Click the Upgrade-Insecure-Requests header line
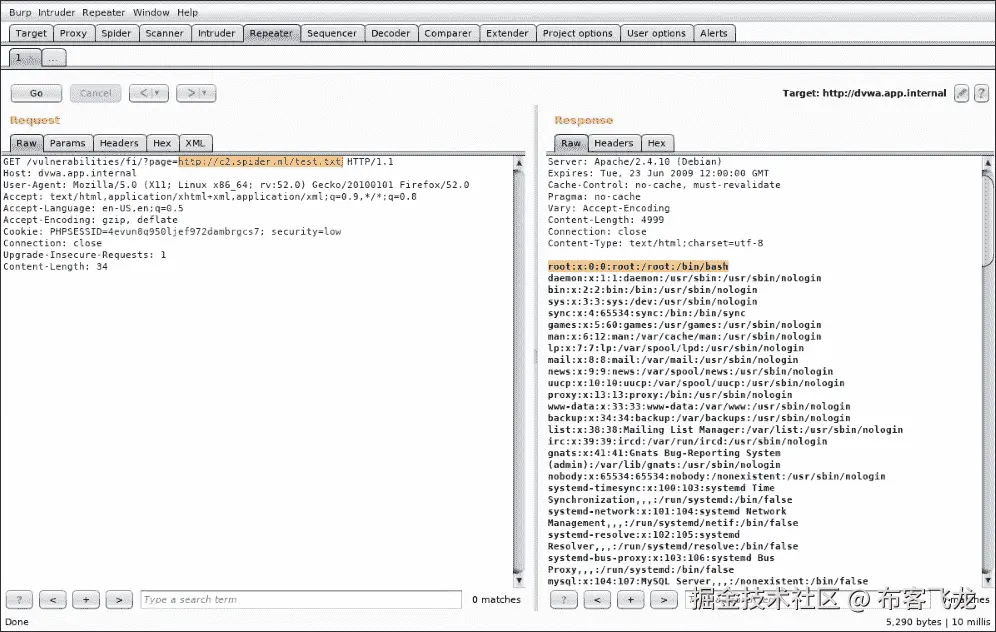This screenshot has width=996, height=632. click(84, 255)
